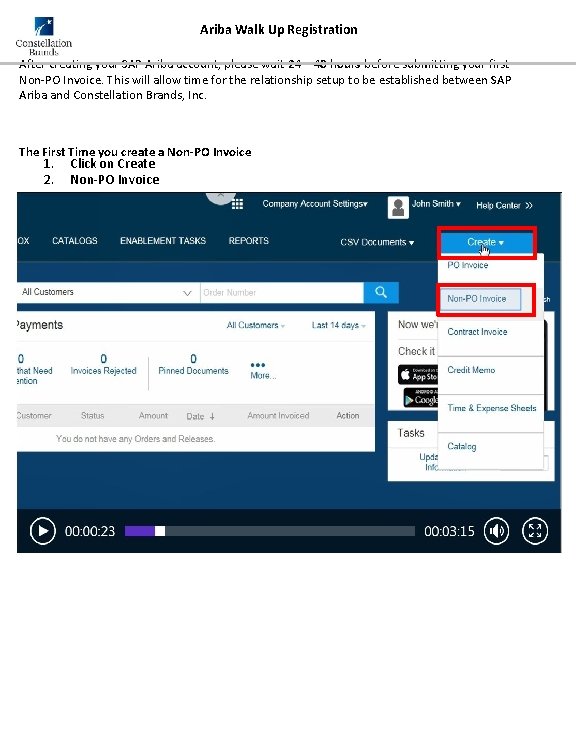Click the 00:00:23 elapsed time text
The width and height of the screenshot is (576, 756).
click(90, 531)
